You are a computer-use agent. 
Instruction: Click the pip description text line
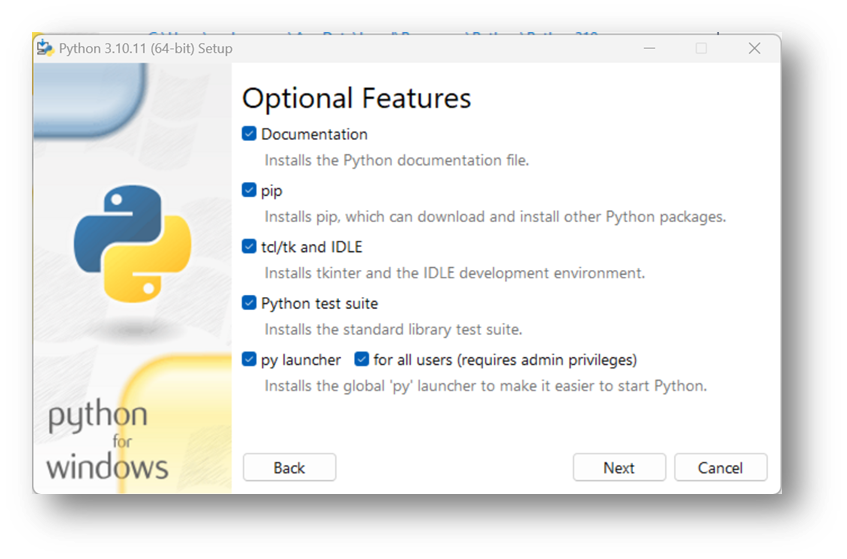494,216
